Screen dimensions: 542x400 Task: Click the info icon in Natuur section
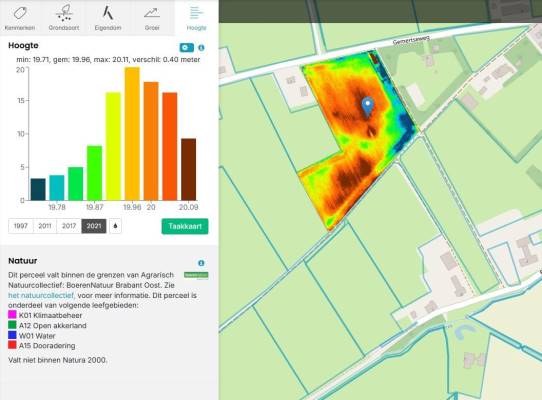tap(201, 263)
